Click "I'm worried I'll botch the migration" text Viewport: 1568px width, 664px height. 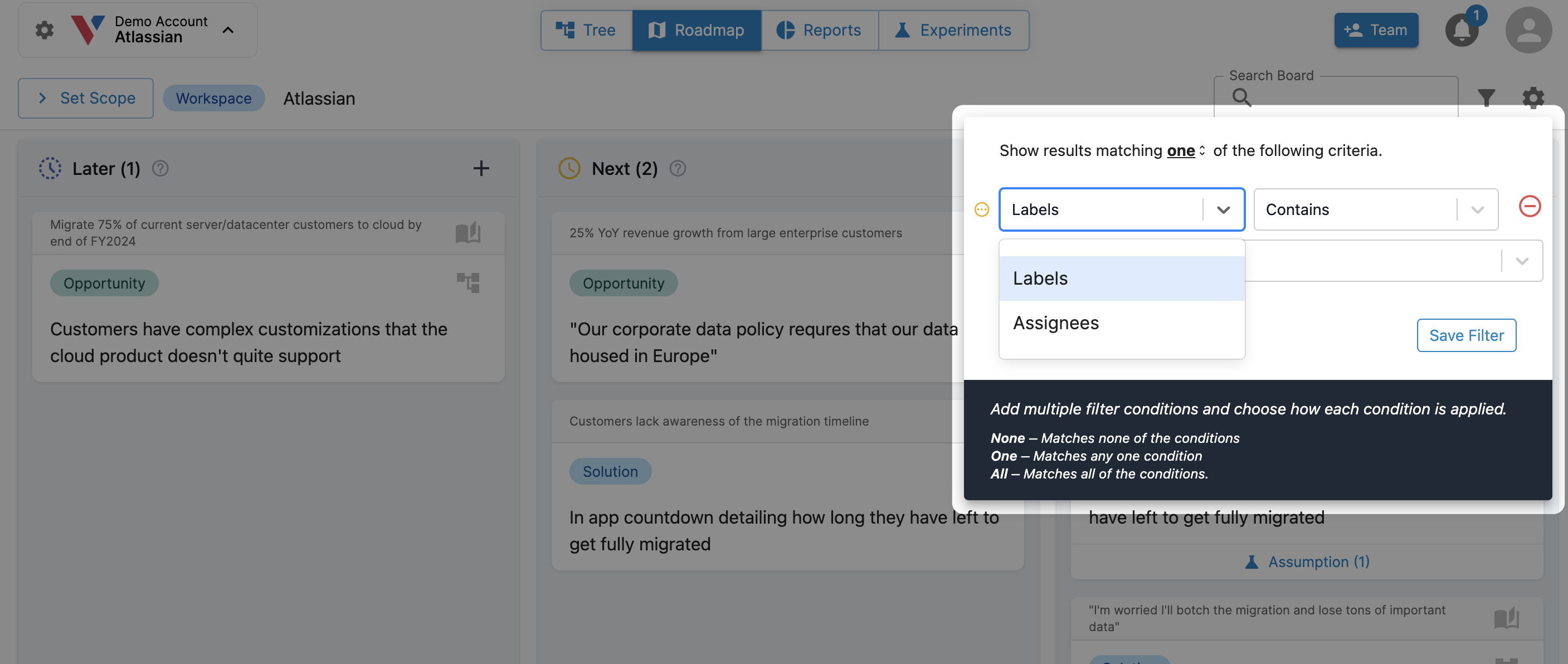click(x=1267, y=618)
